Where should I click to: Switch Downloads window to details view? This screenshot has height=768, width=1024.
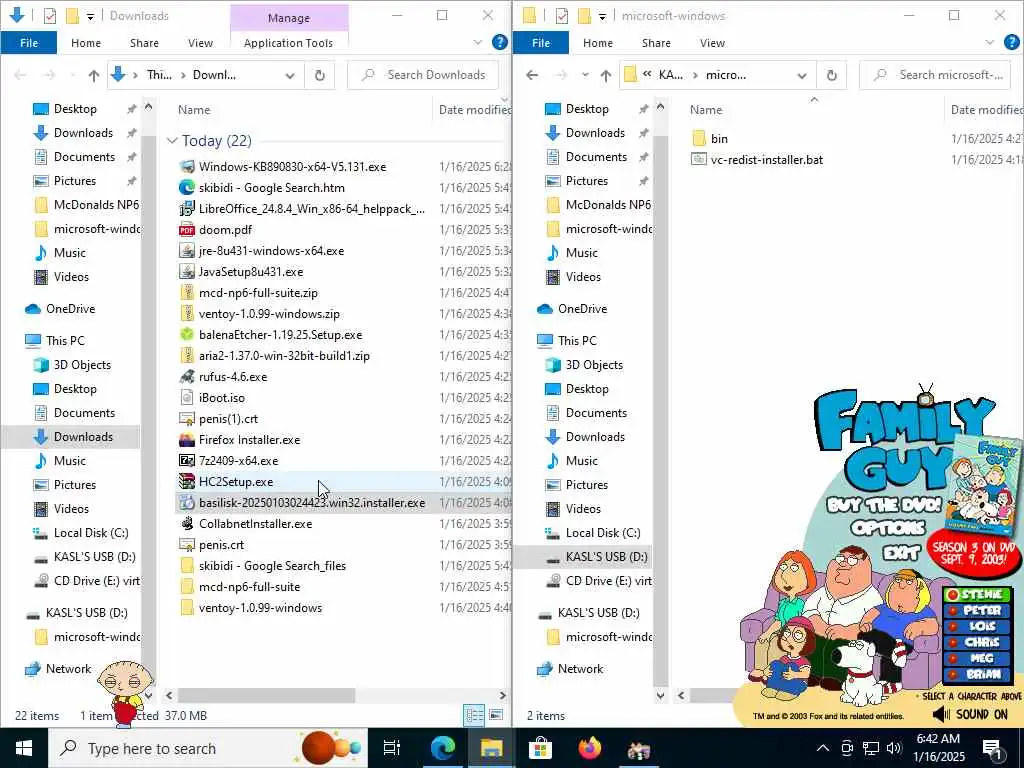tap(475, 715)
